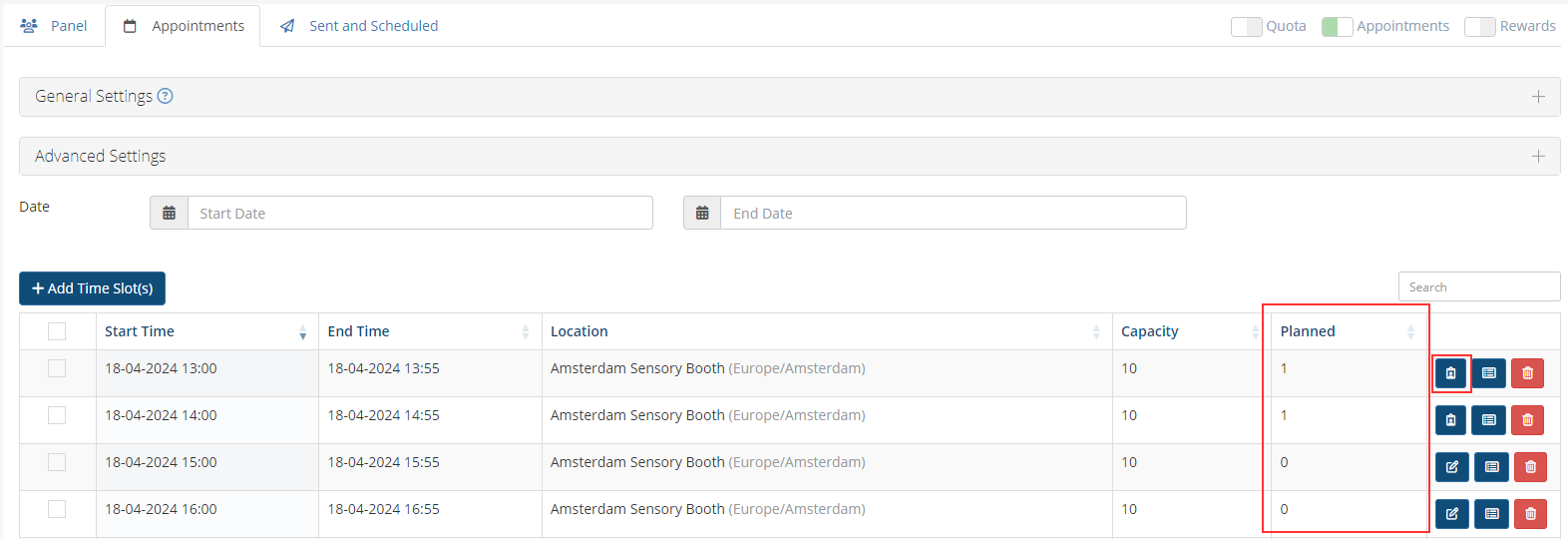Expand the General Settings section
This screenshot has height=539, width=1568.
pyautogui.click(x=1537, y=97)
